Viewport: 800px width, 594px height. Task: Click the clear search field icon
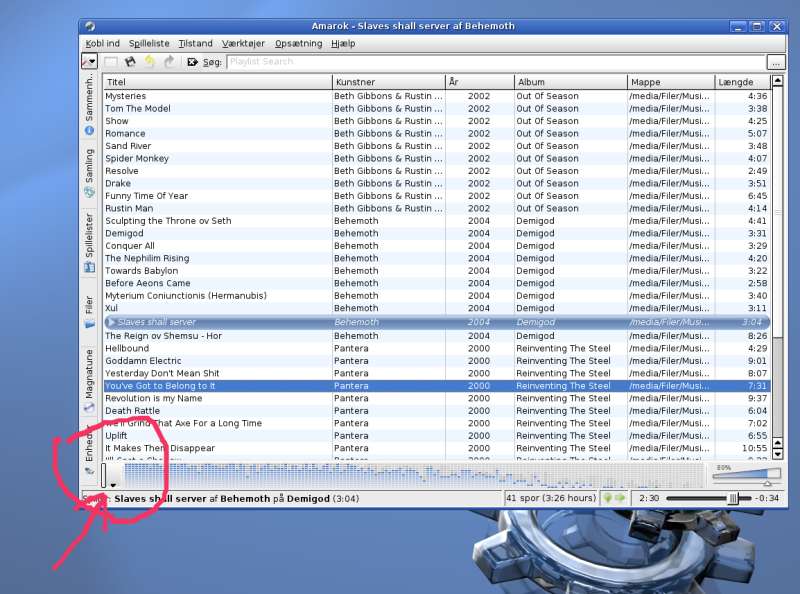coord(192,62)
